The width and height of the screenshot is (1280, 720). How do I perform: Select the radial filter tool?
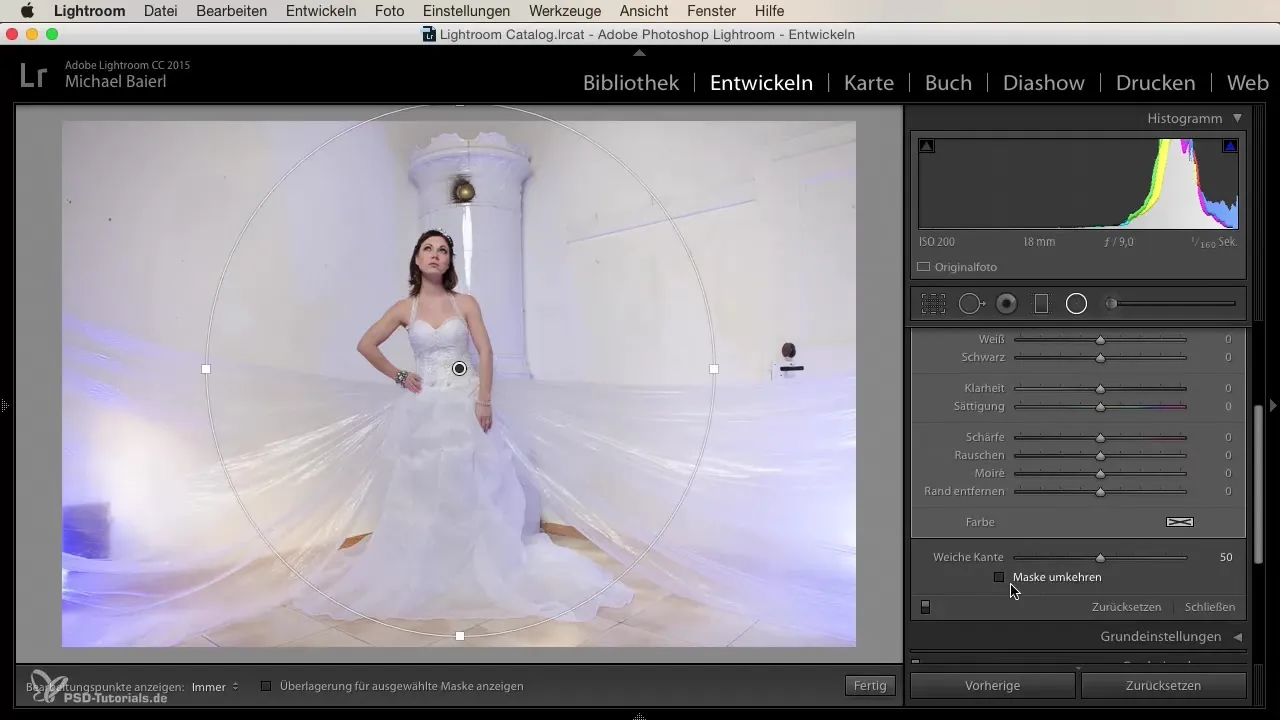(1076, 304)
